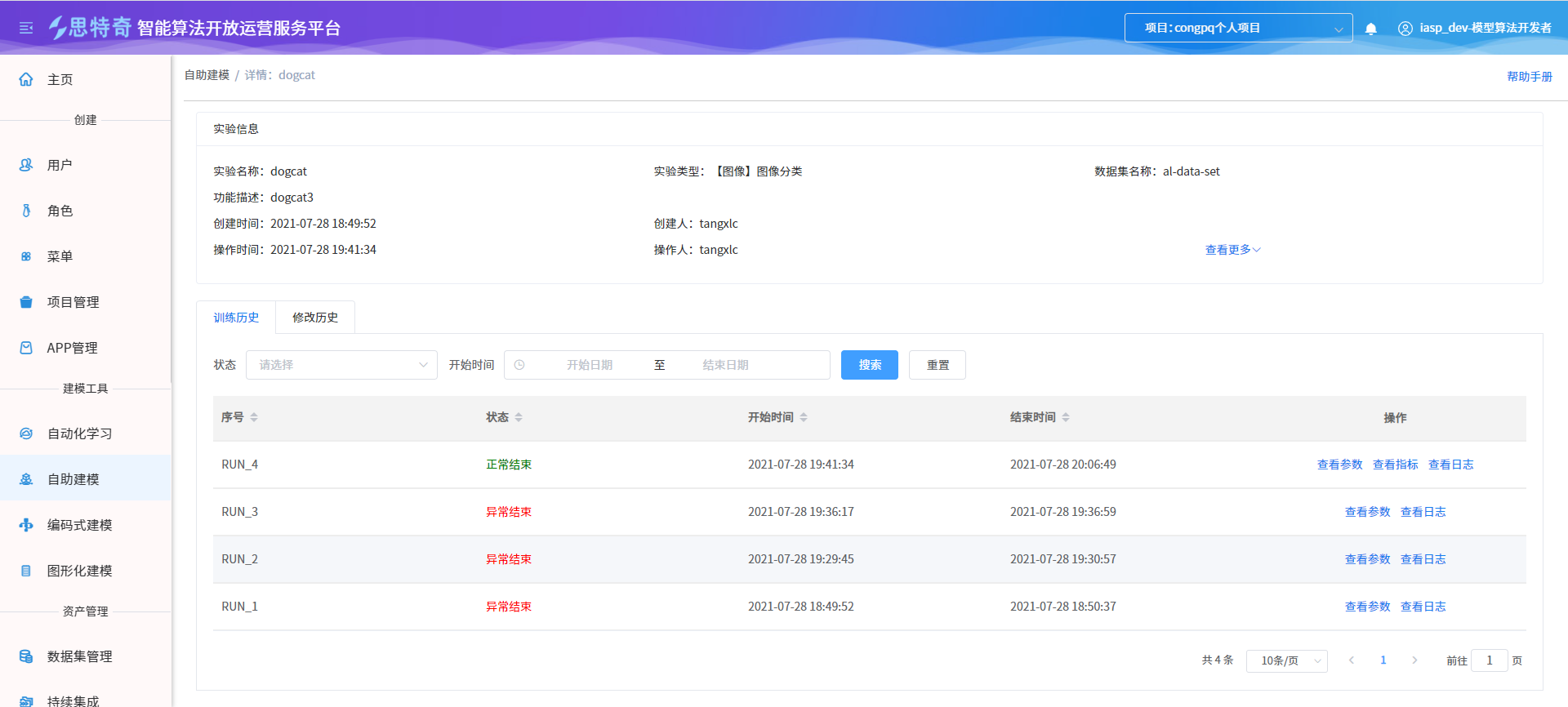Screen dimensions: 1568x707
Task: Click 自助建模 in the breadcrumb
Action: click(x=207, y=75)
